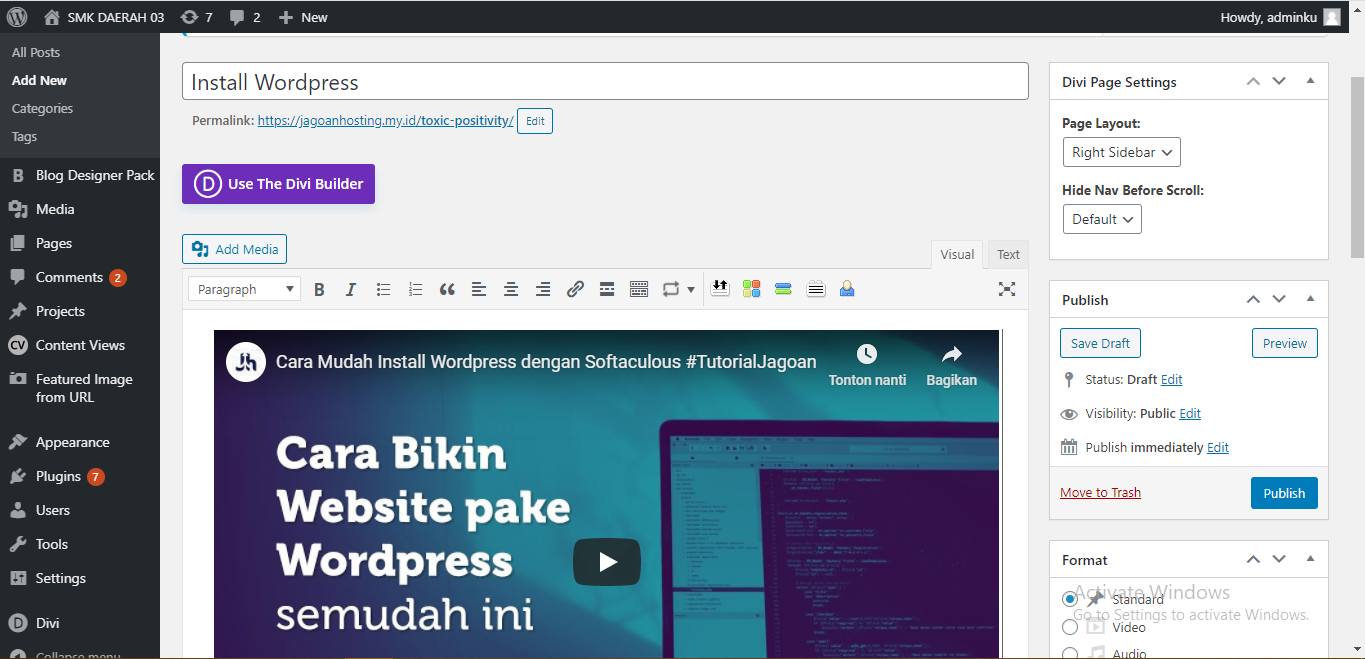
Task: Click the permalink Edit button
Action: [x=535, y=121]
